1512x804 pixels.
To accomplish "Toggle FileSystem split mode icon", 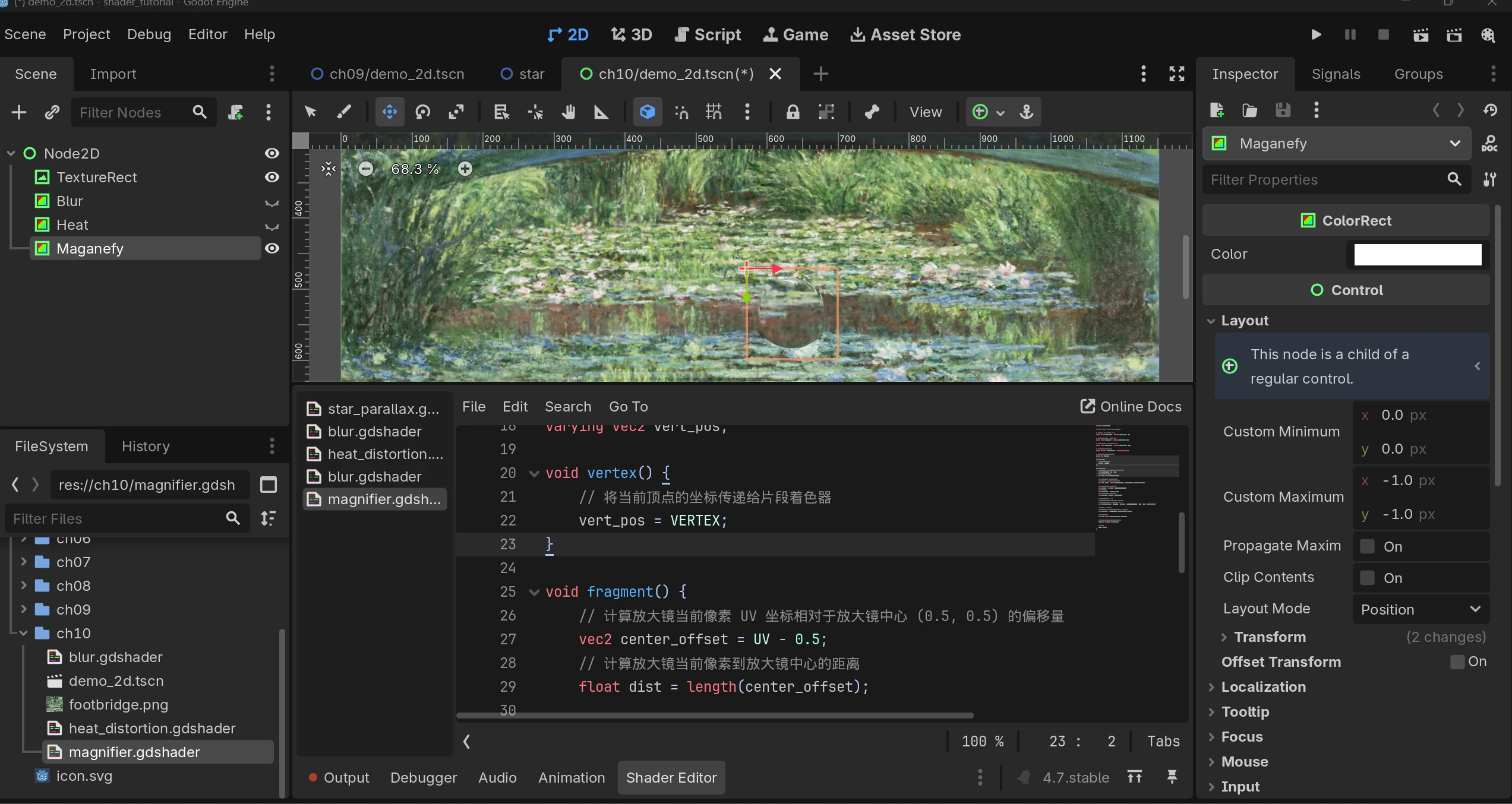I will click(269, 485).
